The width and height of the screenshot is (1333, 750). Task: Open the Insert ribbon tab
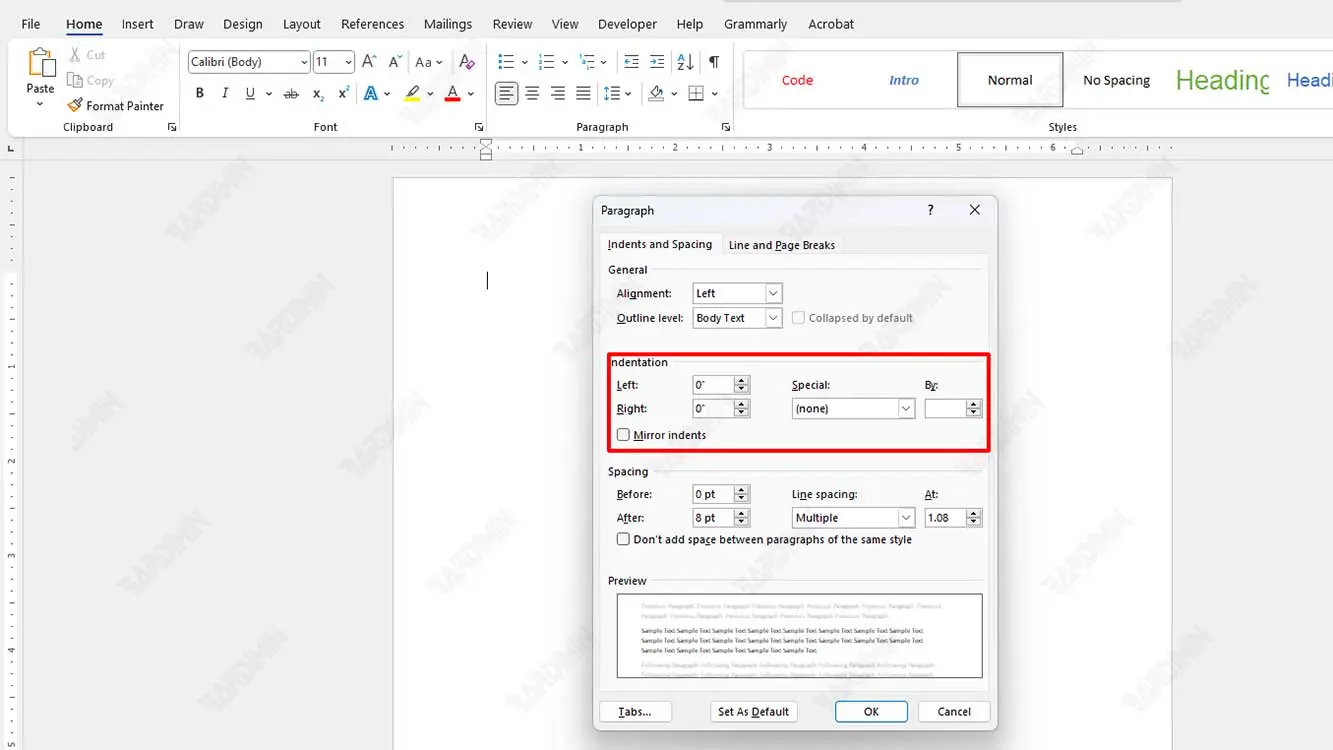click(x=138, y=24)
